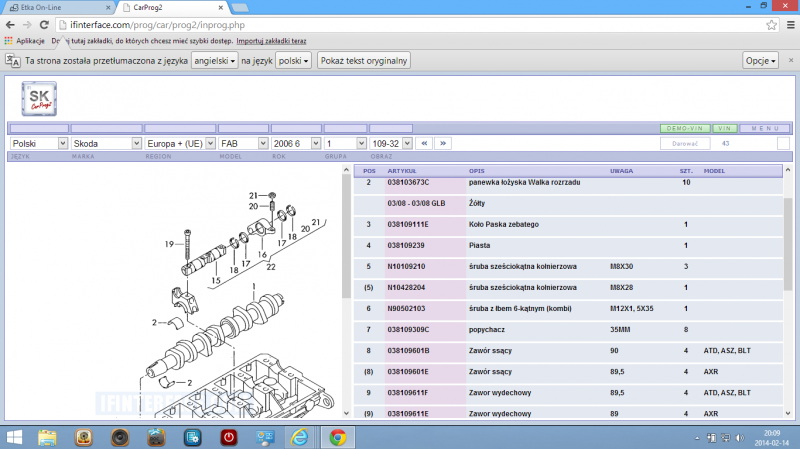Click the SK CarProg logo
The height and width of the screenshot is (449, 800).
(x=39, y=98)
